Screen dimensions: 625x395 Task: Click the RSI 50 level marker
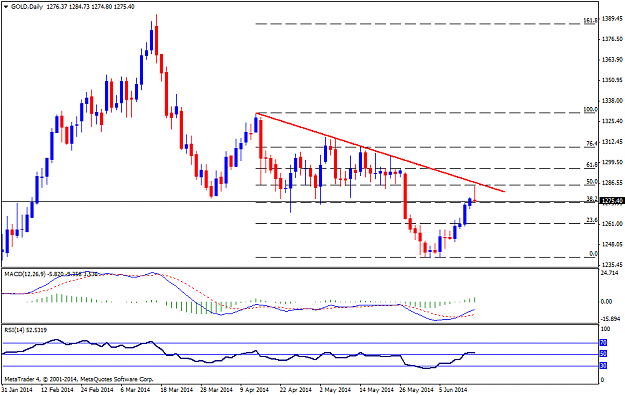603,354
